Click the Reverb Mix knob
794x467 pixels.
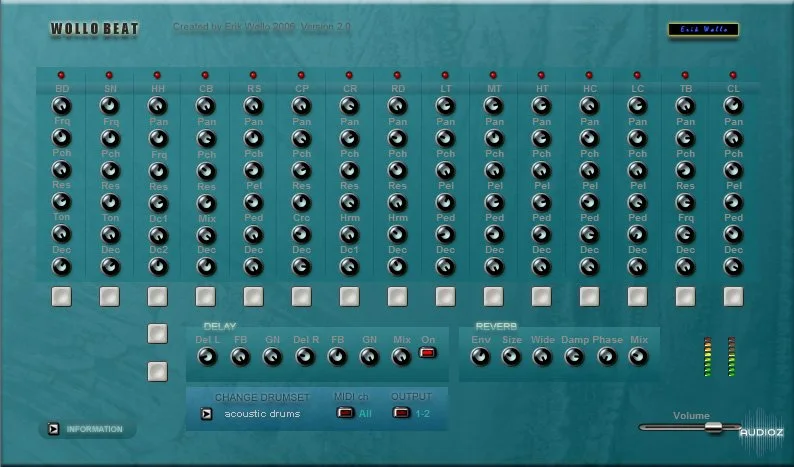638,357
